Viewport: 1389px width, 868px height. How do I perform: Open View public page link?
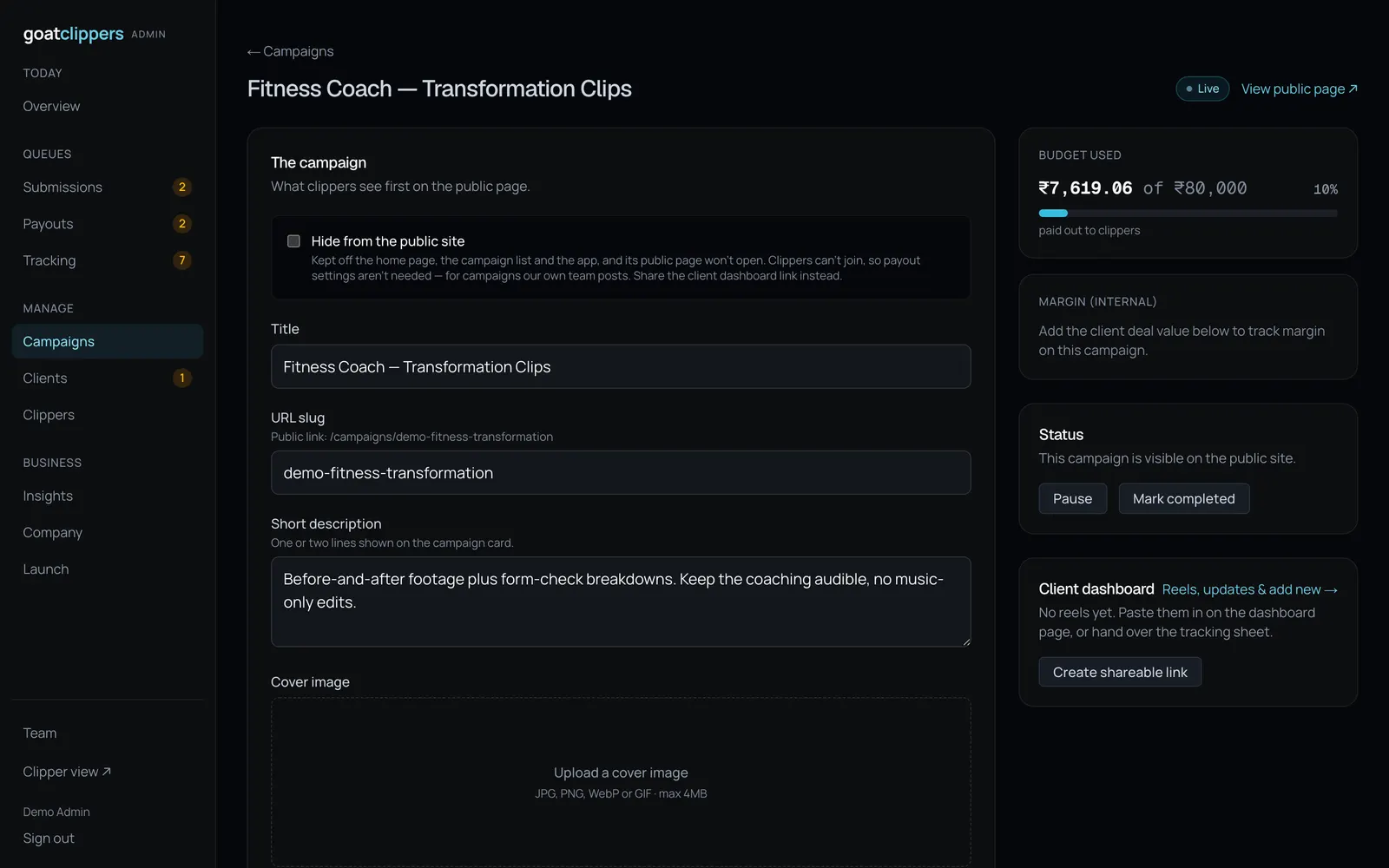(1299, 89)
